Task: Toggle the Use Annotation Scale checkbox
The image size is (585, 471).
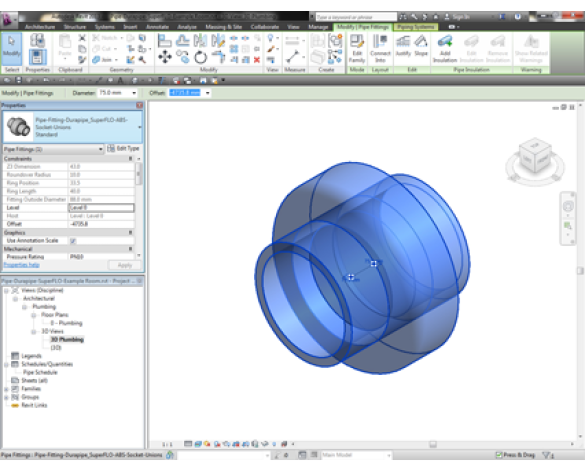Action: [x=73, y=241]
